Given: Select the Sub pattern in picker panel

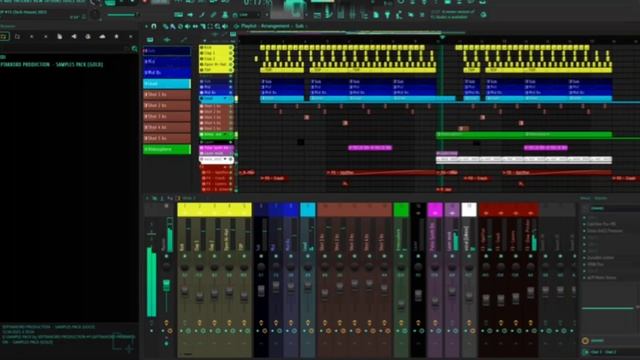Looking at the screenshot, I should 167,51.
